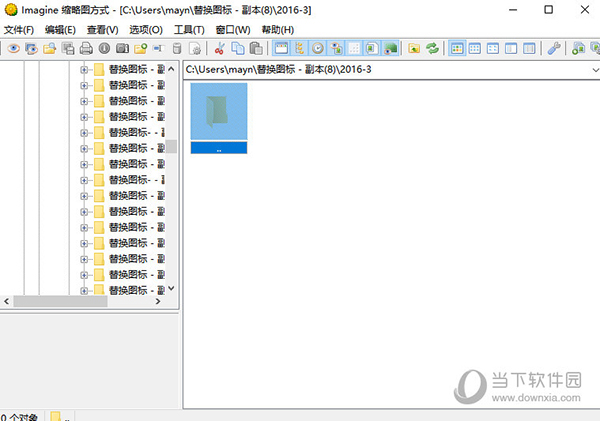
Task: Click the tree horizontal scroll-left arrow
Action: [7, 302]
